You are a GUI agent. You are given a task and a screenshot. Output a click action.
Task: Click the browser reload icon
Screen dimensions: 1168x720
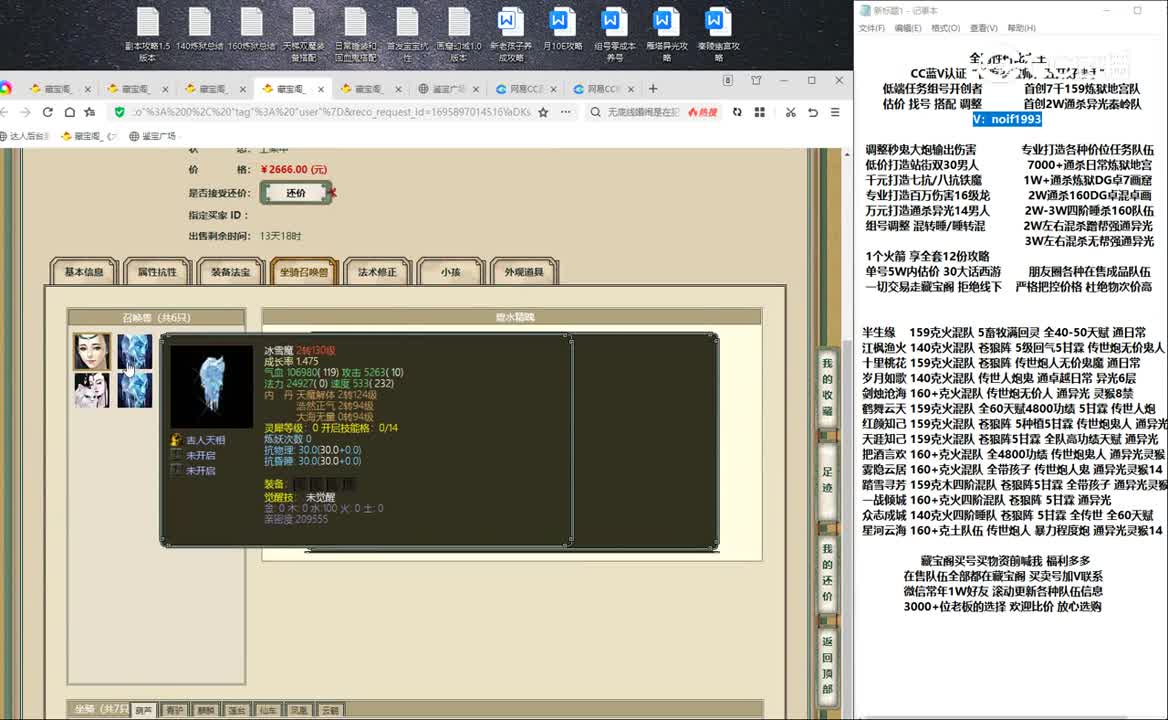[48, 112]
